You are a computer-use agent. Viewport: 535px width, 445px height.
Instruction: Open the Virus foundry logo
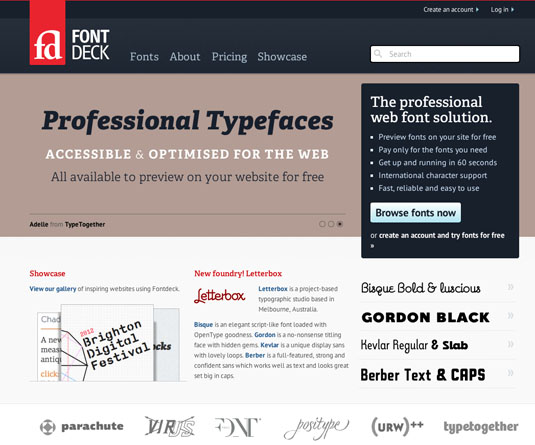170,427
